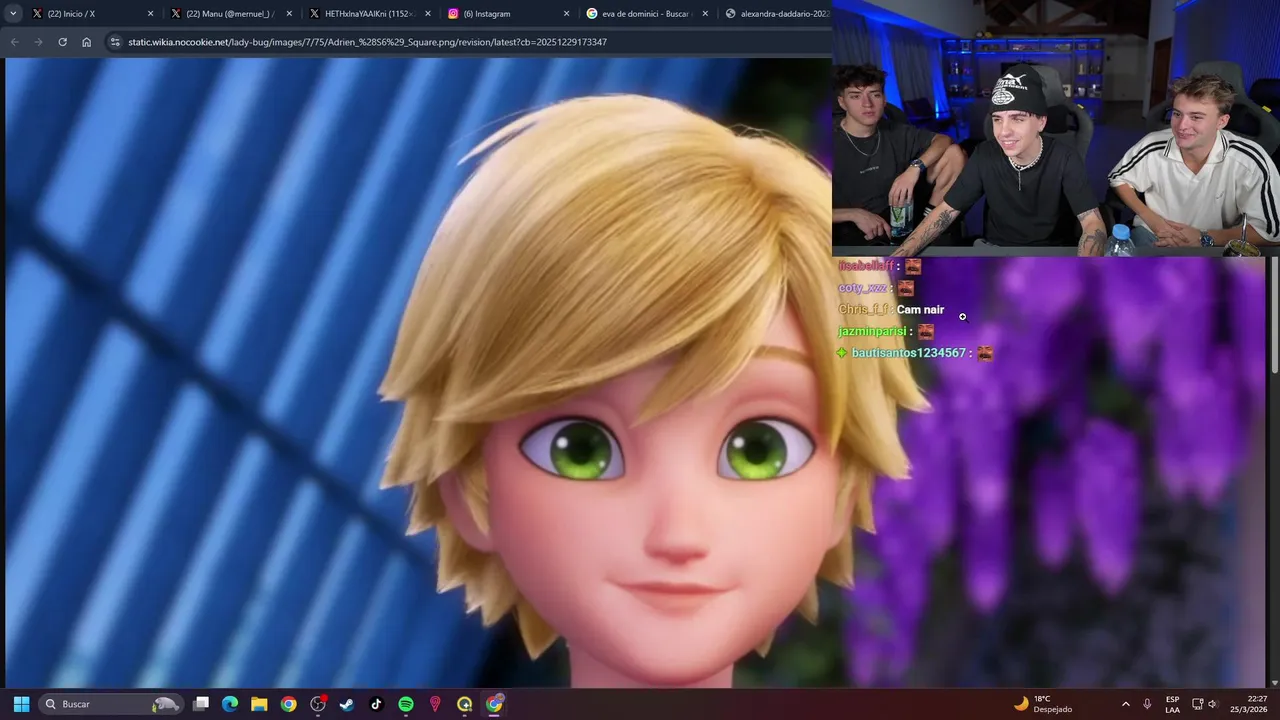The image size is (1280, 720).
Task: Open the browser home page
Action: pyautogui.click(x=86, y=42)
